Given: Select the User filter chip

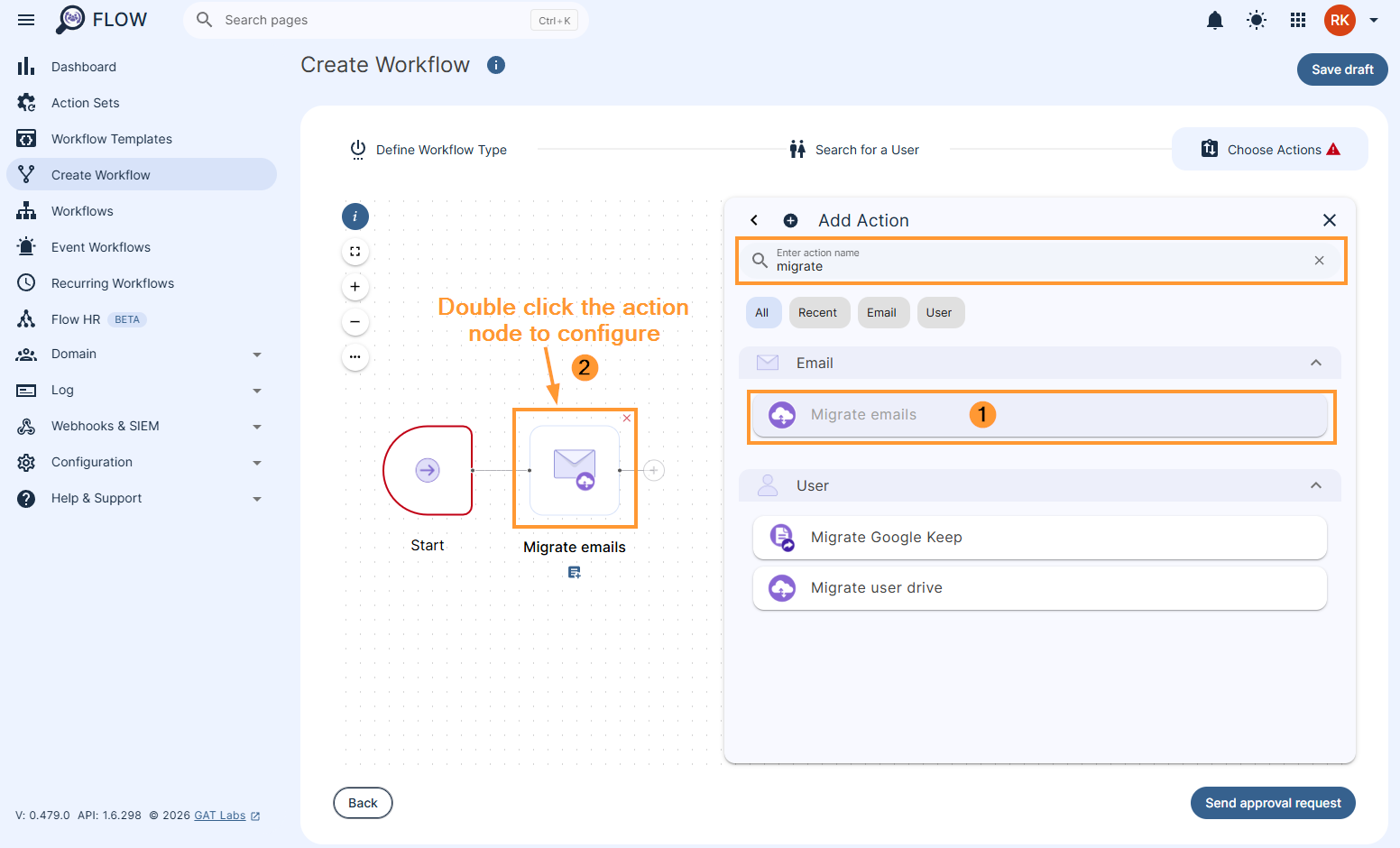Looking at the screenshot, I should (939, 312).
